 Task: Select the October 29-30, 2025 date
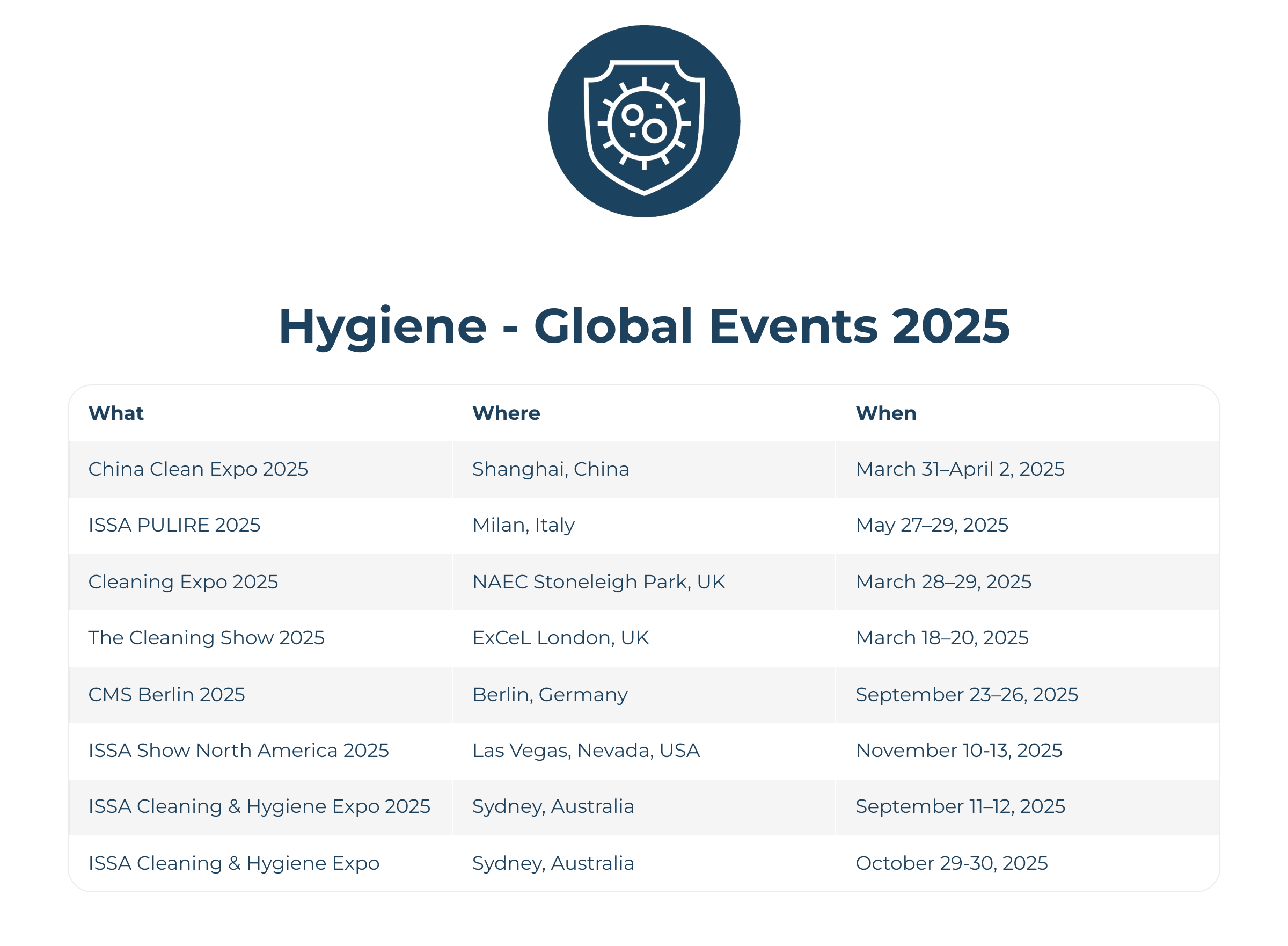(x=952, y=863)
